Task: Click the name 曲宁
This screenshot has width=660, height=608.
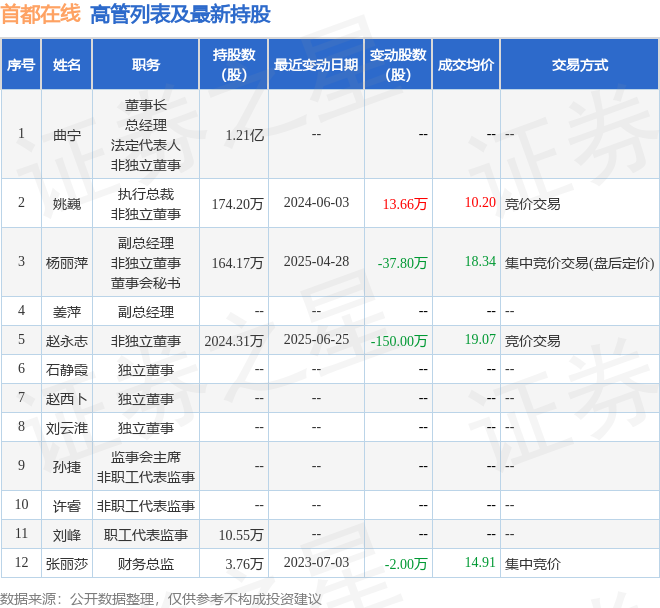Action: (x=67, y=135)
